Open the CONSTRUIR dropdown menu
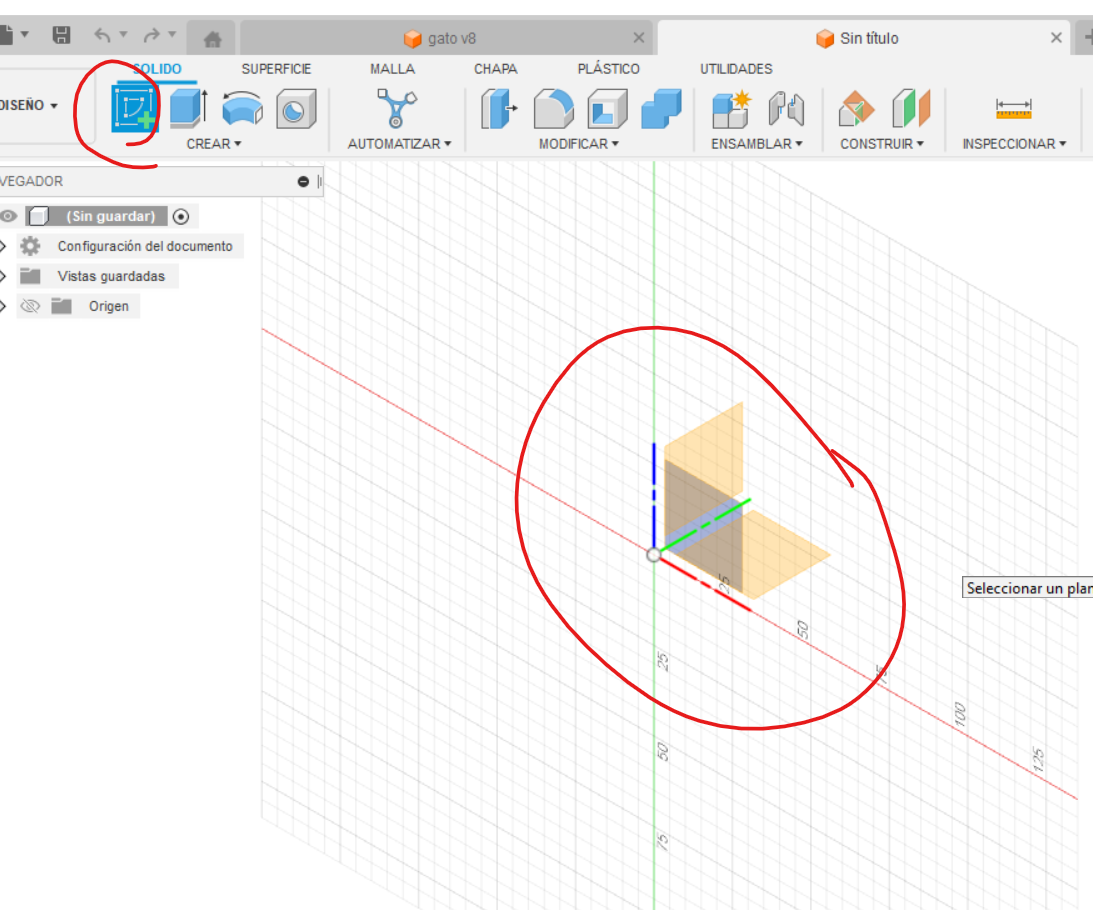This screenshot has width=1093, height=910. [882, 144]
